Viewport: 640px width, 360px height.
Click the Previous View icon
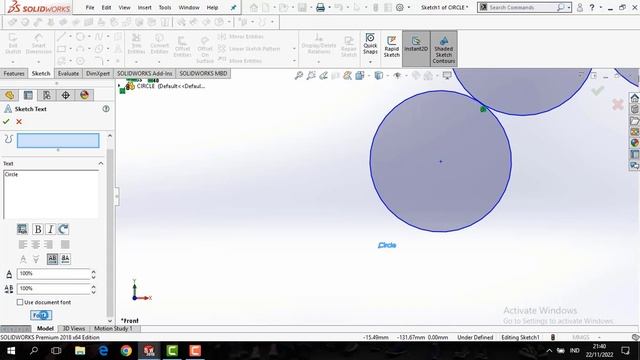coord(323,76)
